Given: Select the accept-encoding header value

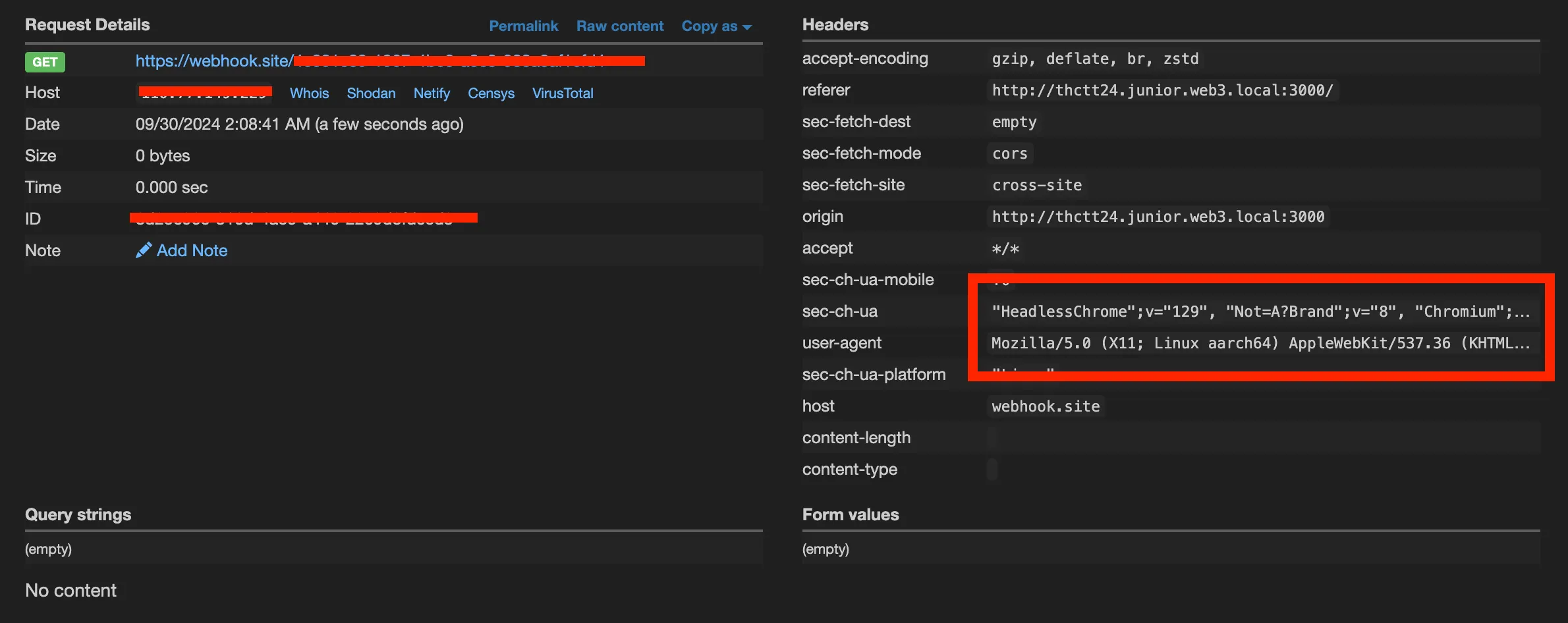Looking at the screenshot, I should tap(1095, 59).
